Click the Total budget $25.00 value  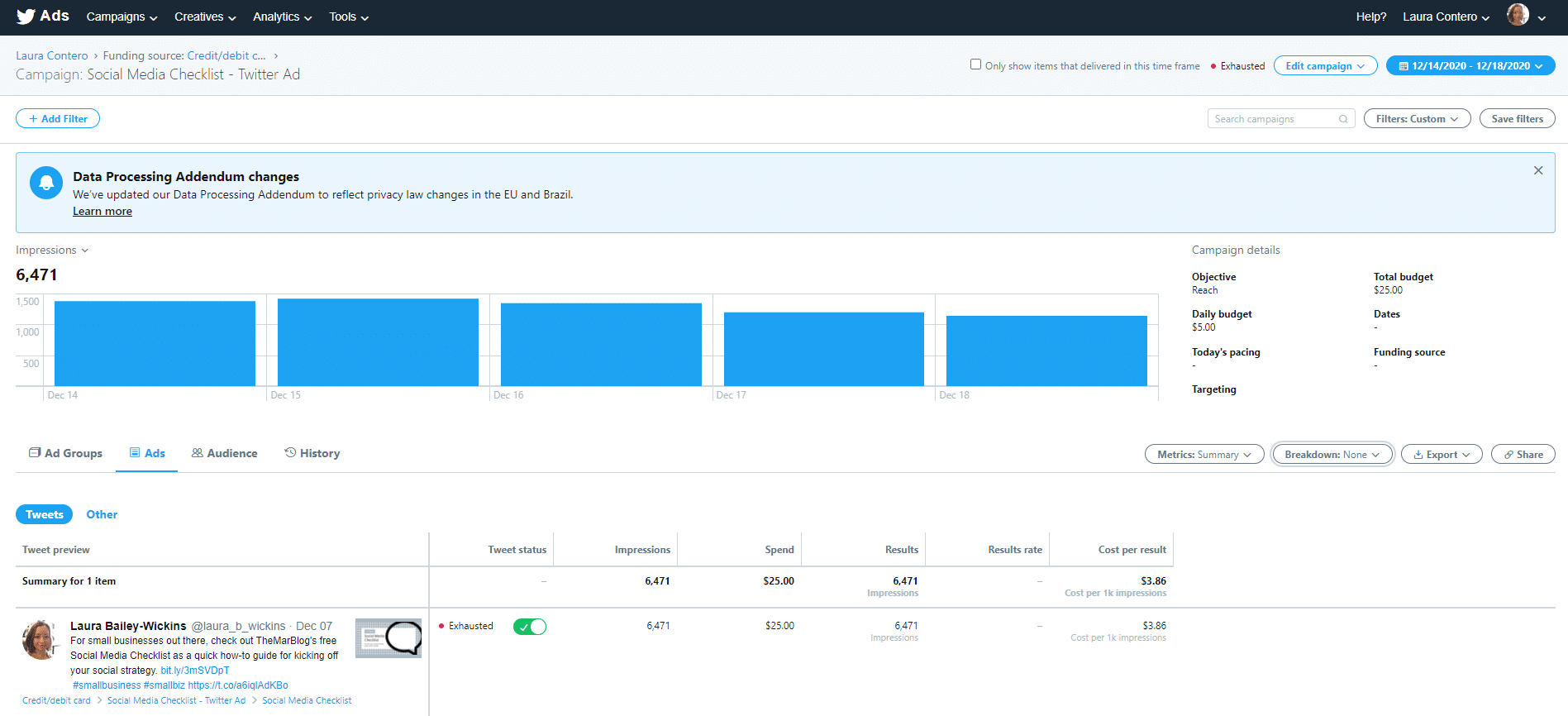1388,290
